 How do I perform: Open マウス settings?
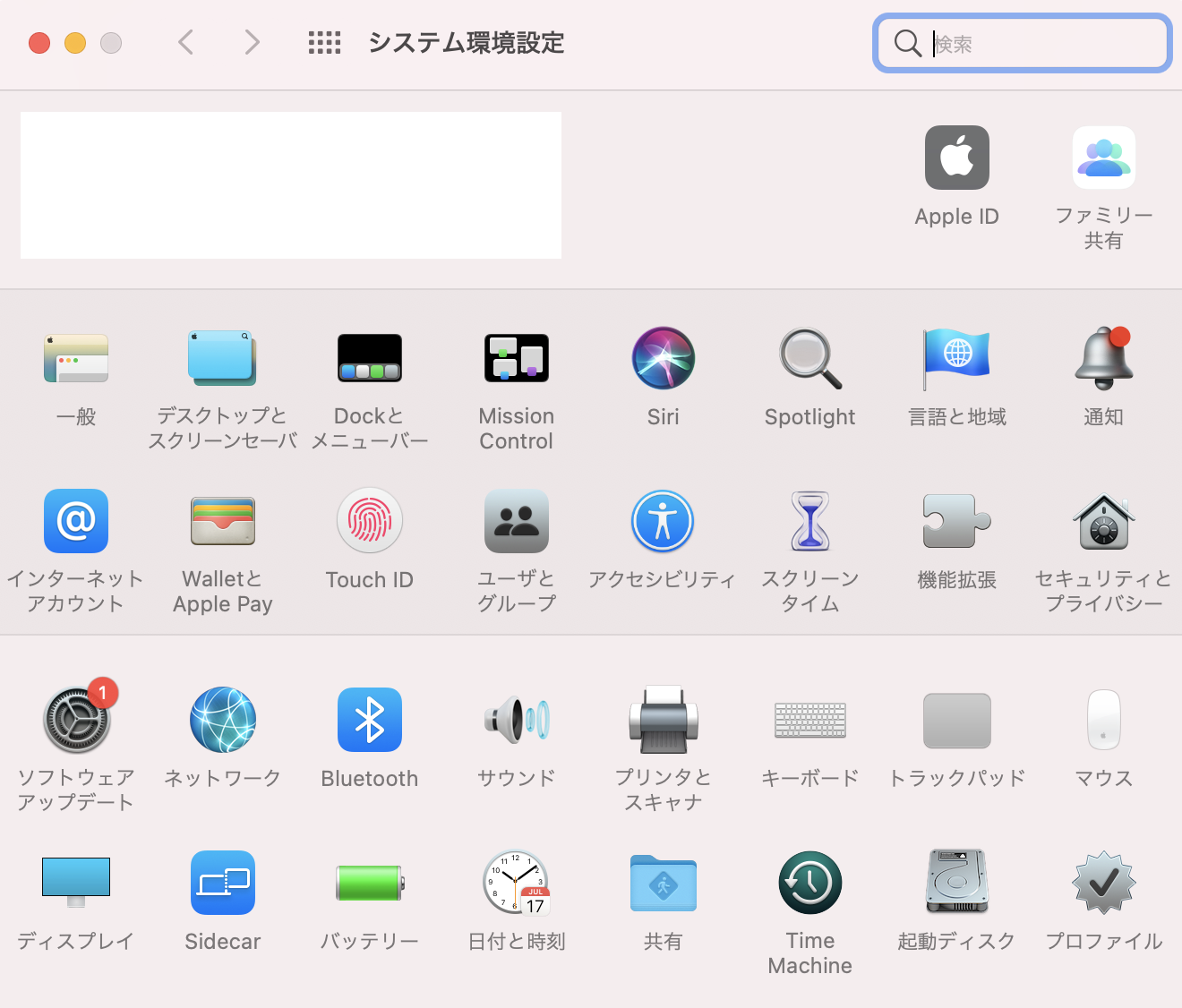pos(1103,720)
